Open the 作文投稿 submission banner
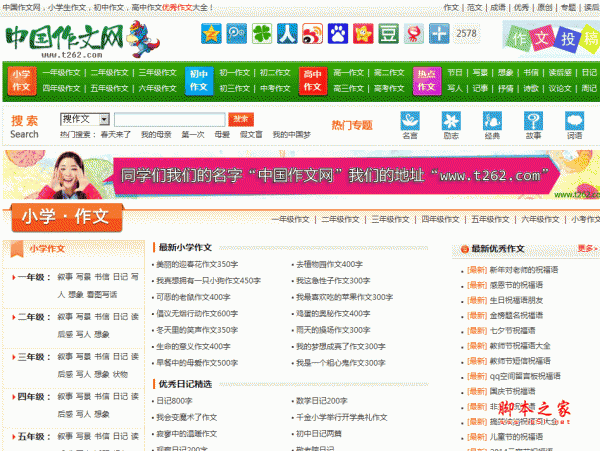 click(x=551, y=39)
